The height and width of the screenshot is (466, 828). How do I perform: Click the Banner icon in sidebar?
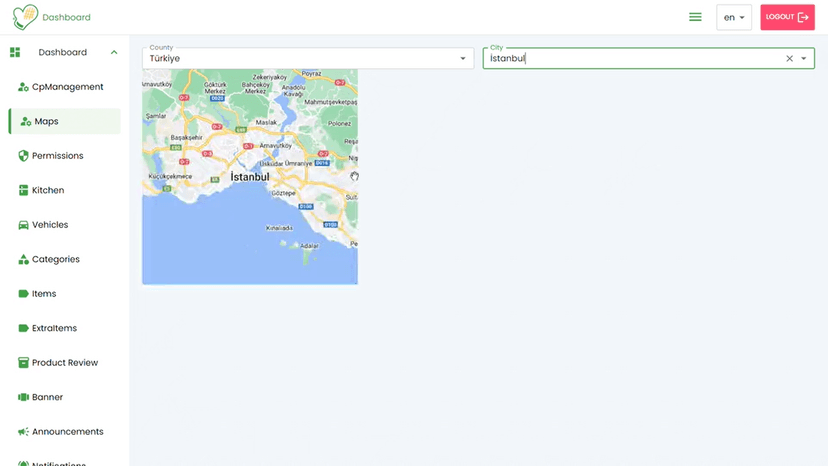point(23,397)
